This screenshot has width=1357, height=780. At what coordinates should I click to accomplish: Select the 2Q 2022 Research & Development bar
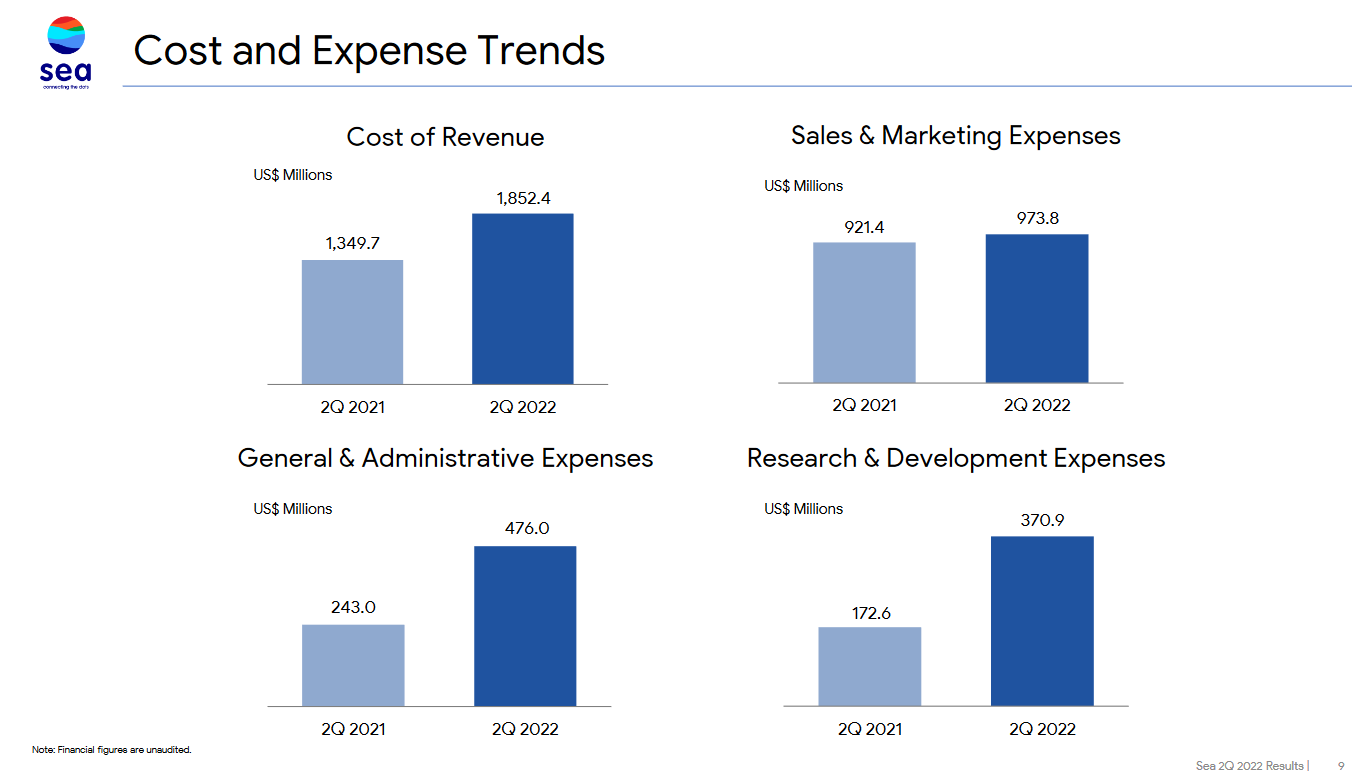(x=1042, y=622)
